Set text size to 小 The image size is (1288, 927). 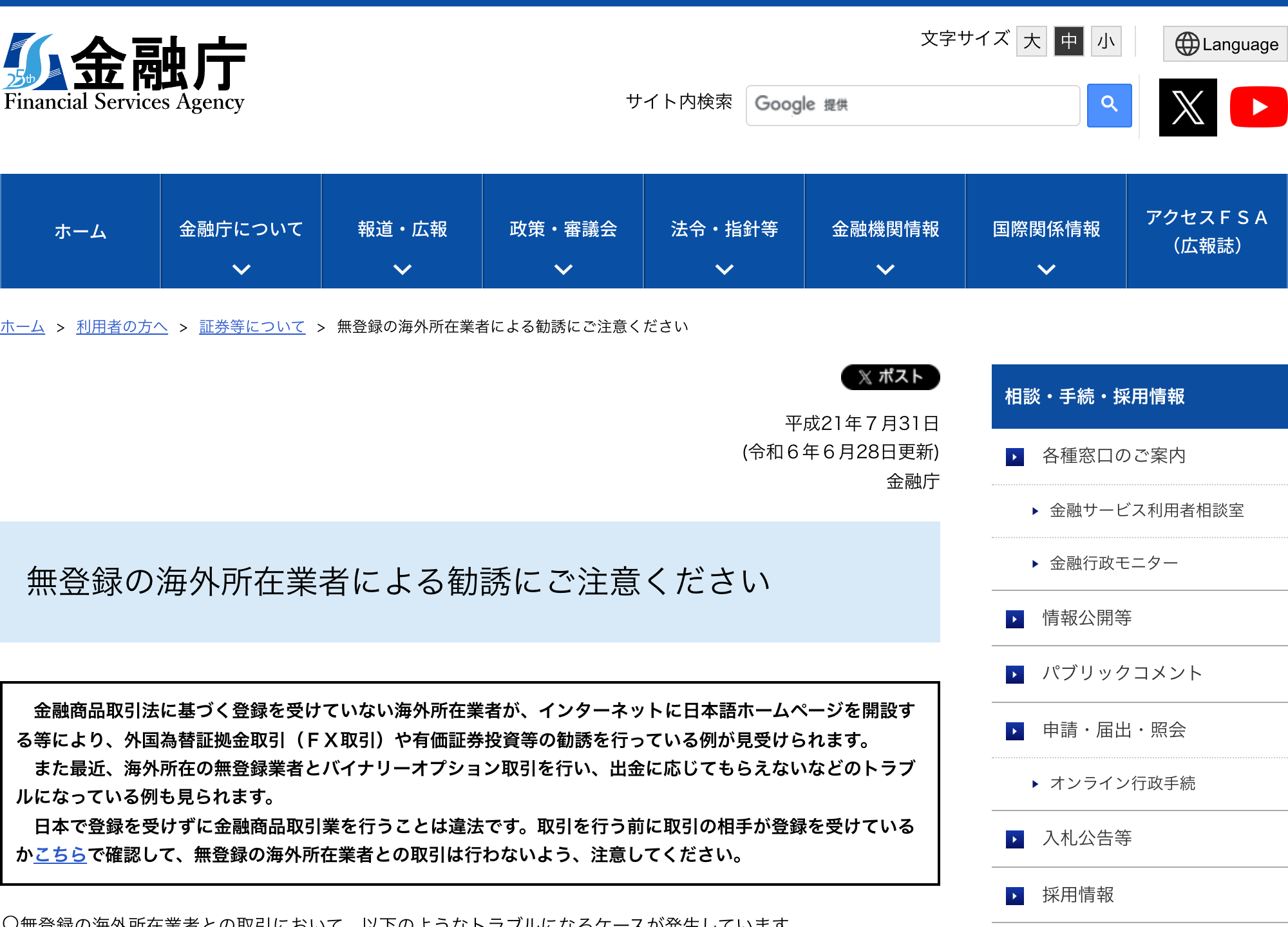[1106, 41]
